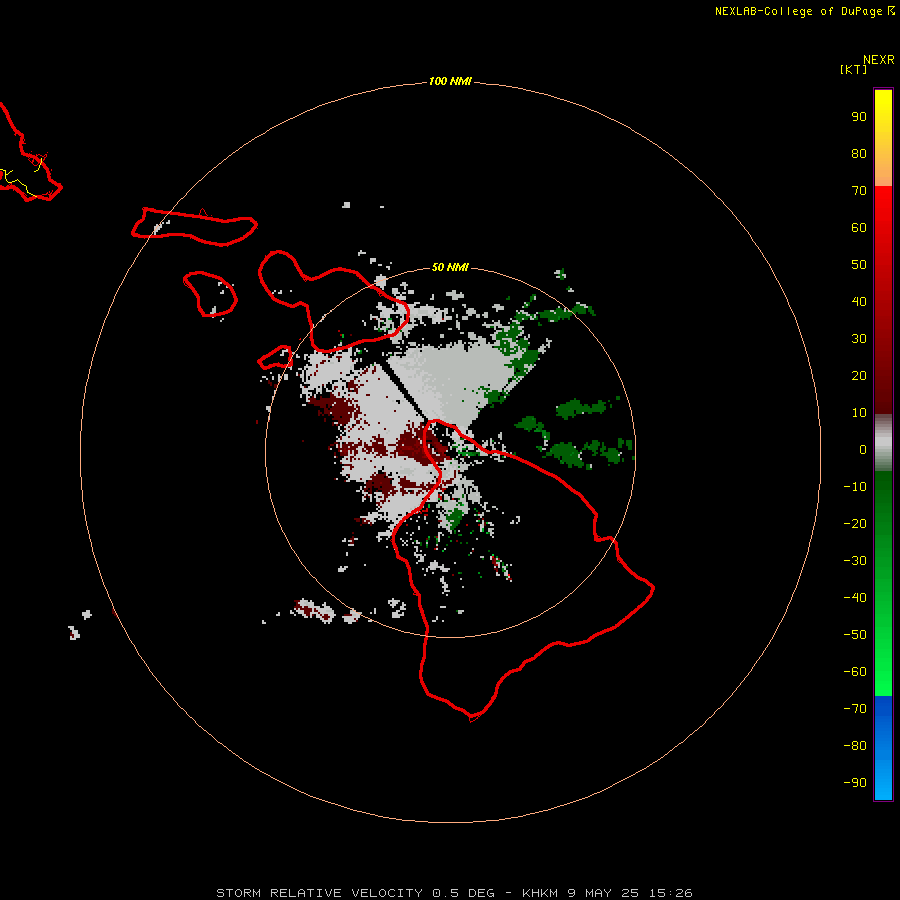Click the 10 value on the velocity scale
900x900 pixels.
(859, 413)
